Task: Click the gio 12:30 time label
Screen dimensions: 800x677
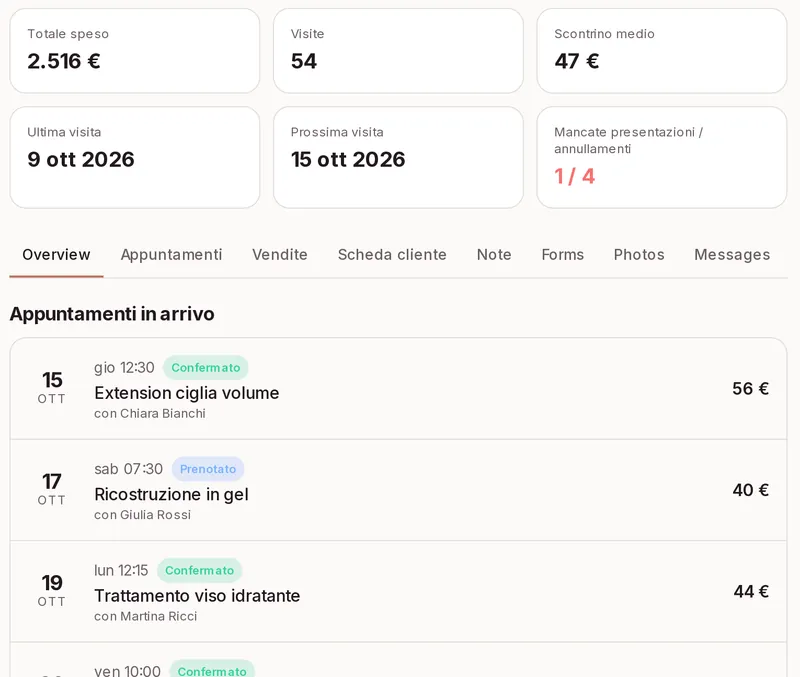Action: coord(124,368)
